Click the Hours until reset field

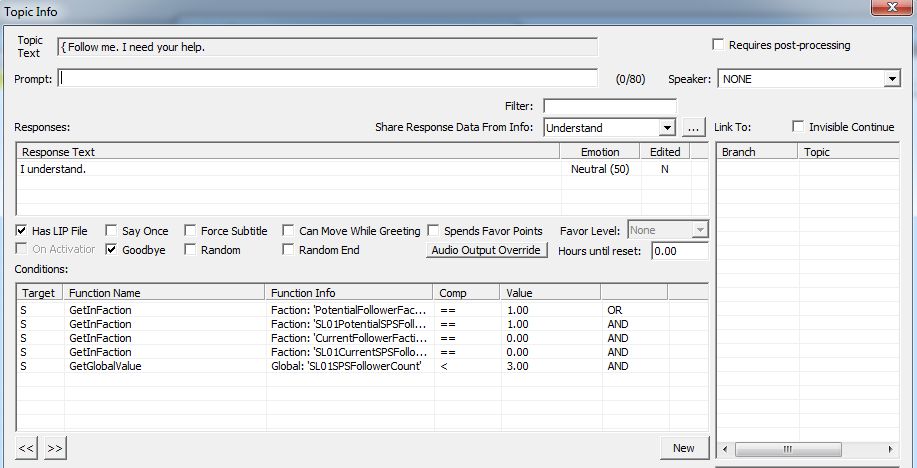pos(680,251)
